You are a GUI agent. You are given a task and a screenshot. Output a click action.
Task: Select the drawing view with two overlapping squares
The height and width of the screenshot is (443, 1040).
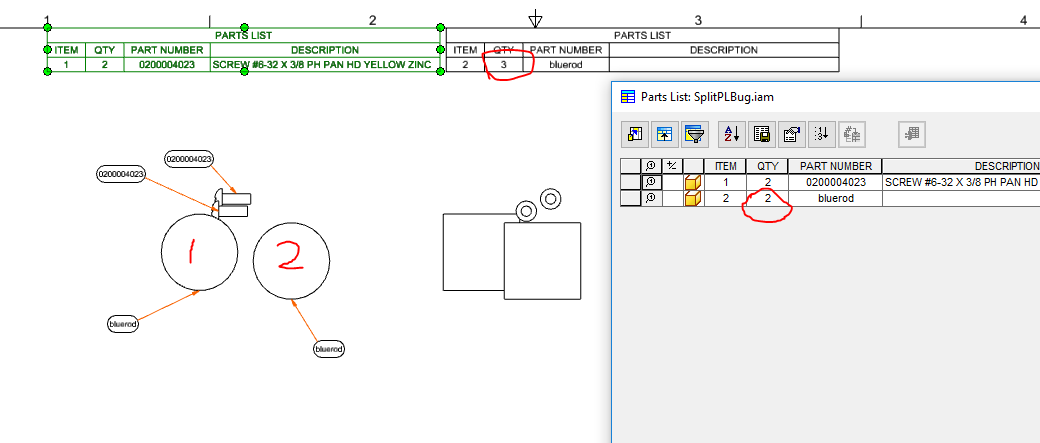pos(512,244)
